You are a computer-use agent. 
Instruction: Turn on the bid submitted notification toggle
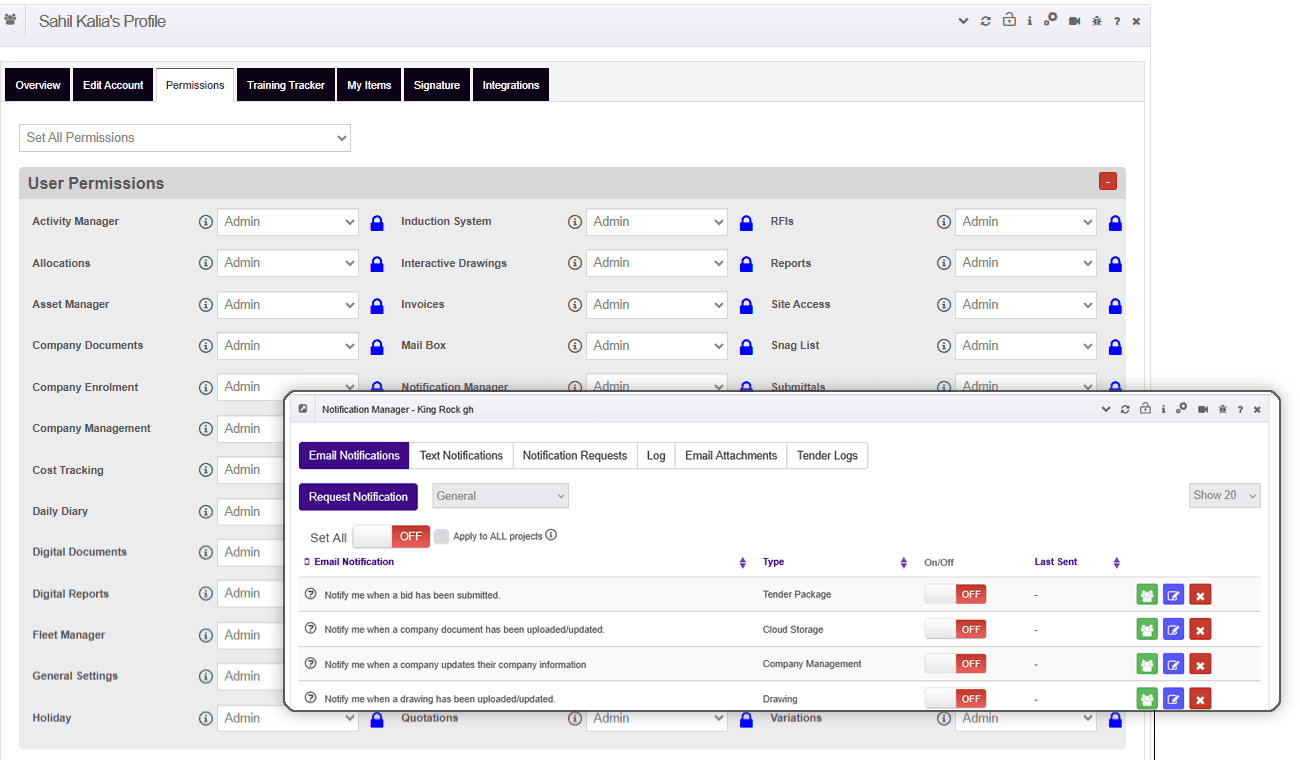point(955,595)
